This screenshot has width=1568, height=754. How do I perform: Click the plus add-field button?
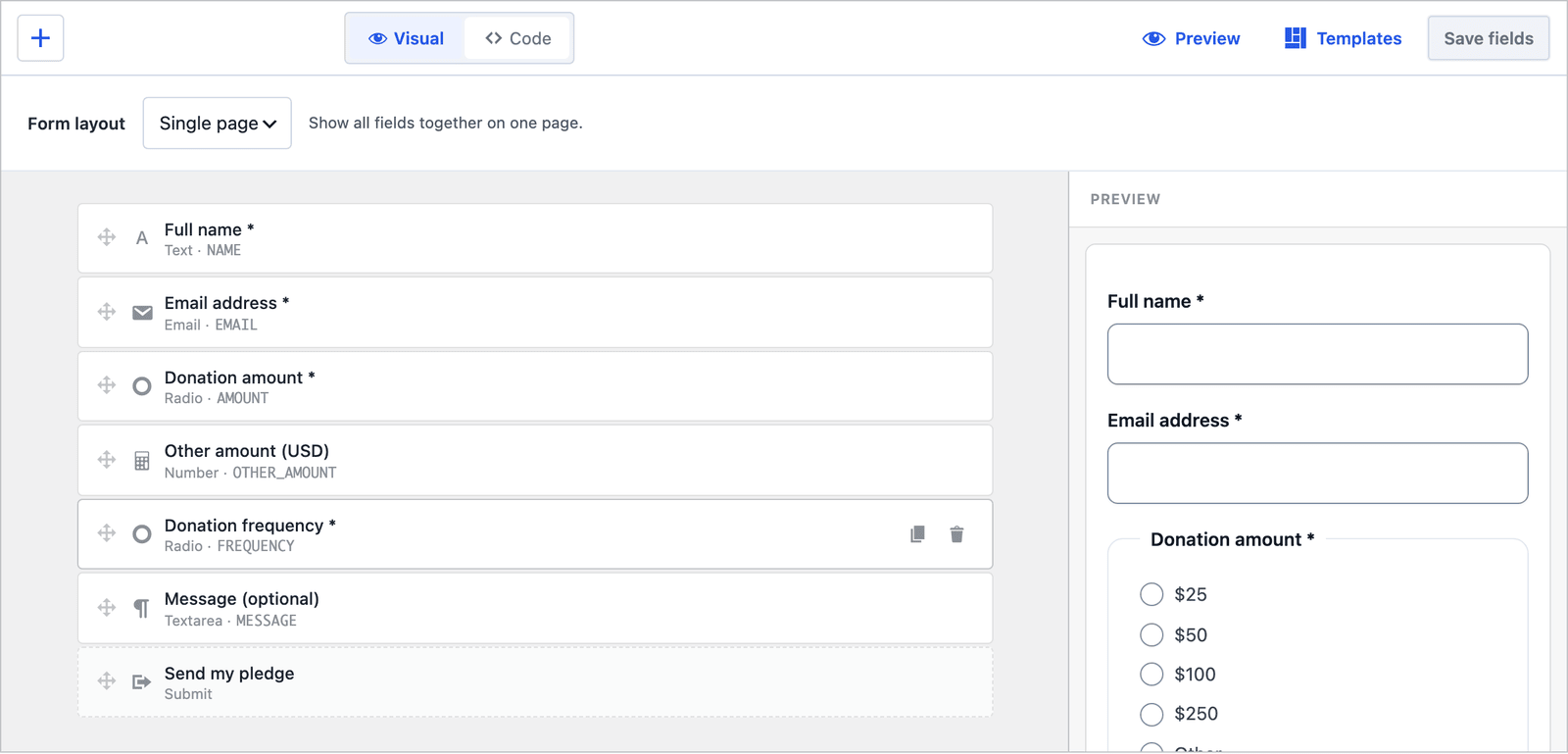[40, 38]
